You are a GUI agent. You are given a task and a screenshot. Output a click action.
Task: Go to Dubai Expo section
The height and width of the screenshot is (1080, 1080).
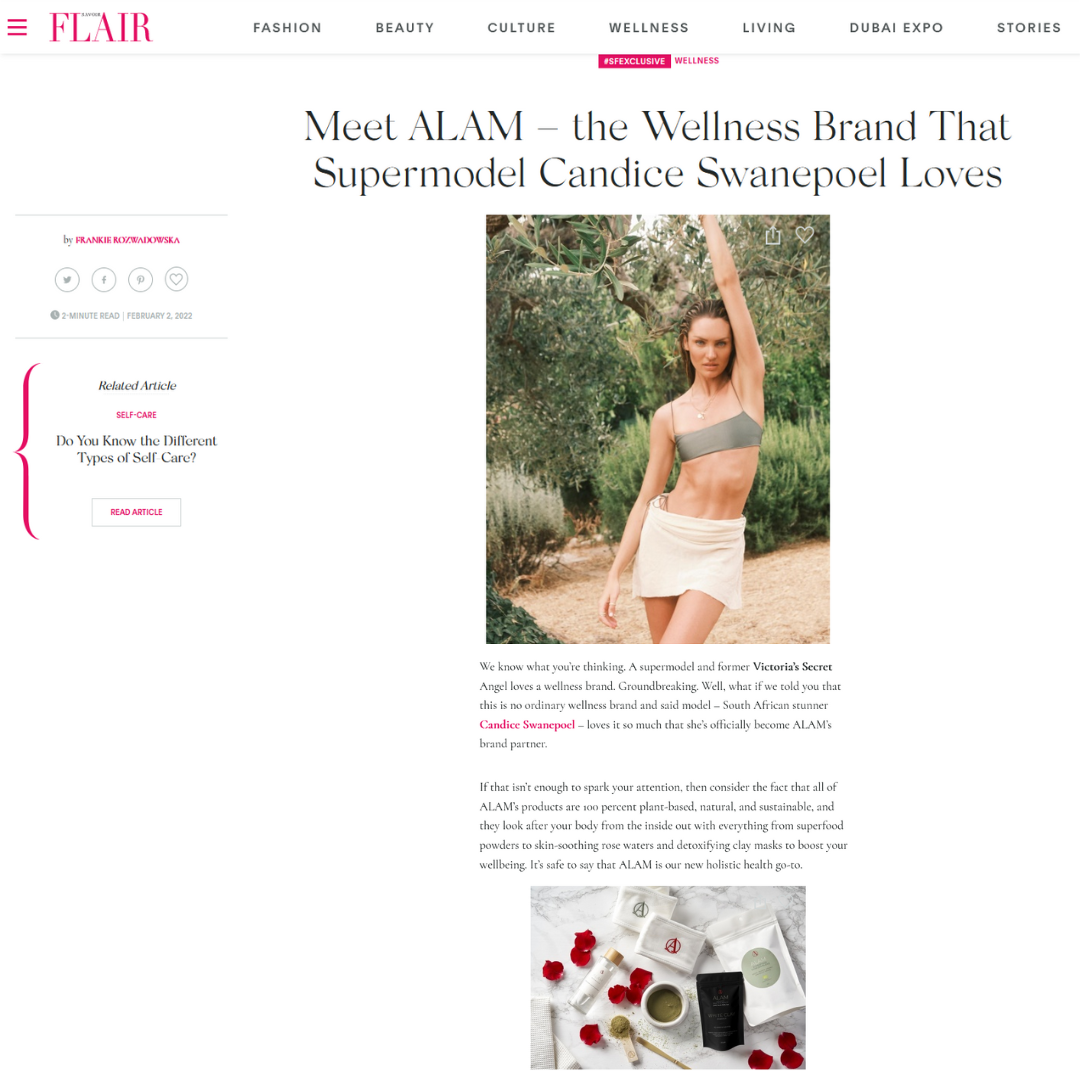pyautogui.click(x=896, y=28)
